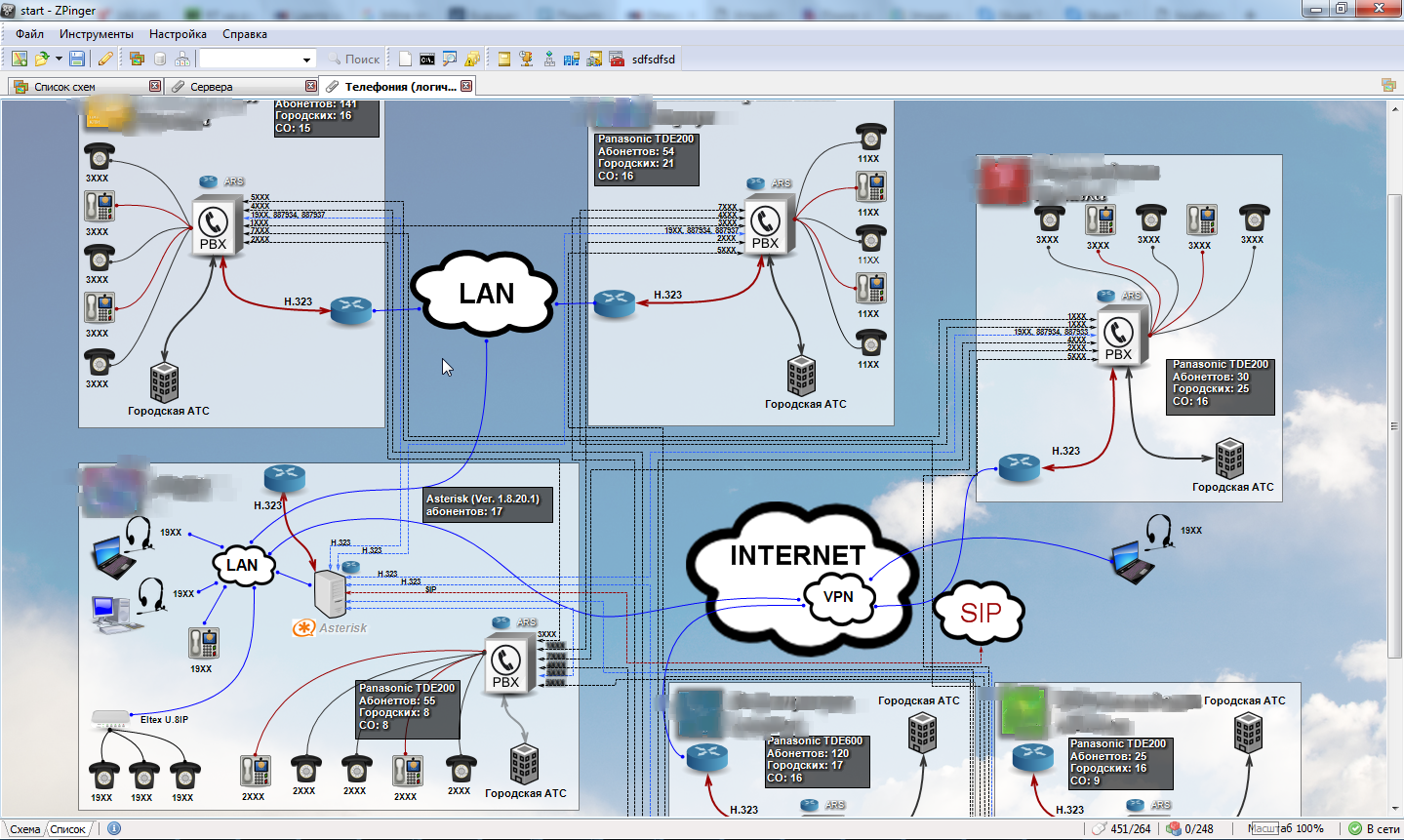Open the tab list button at far right
This screenshot has height=840, width=1404.
[x=1388, y=86]
